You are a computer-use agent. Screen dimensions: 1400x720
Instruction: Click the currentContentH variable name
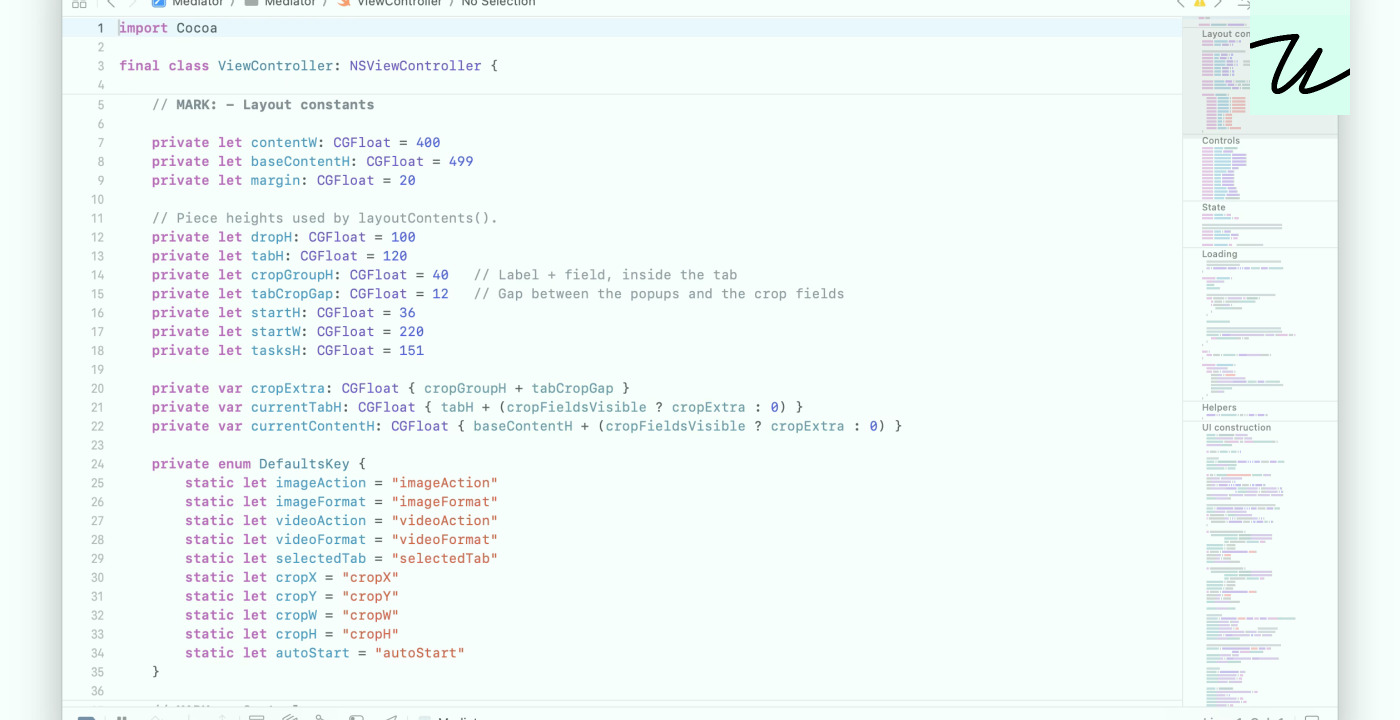[x=313, y=426]
